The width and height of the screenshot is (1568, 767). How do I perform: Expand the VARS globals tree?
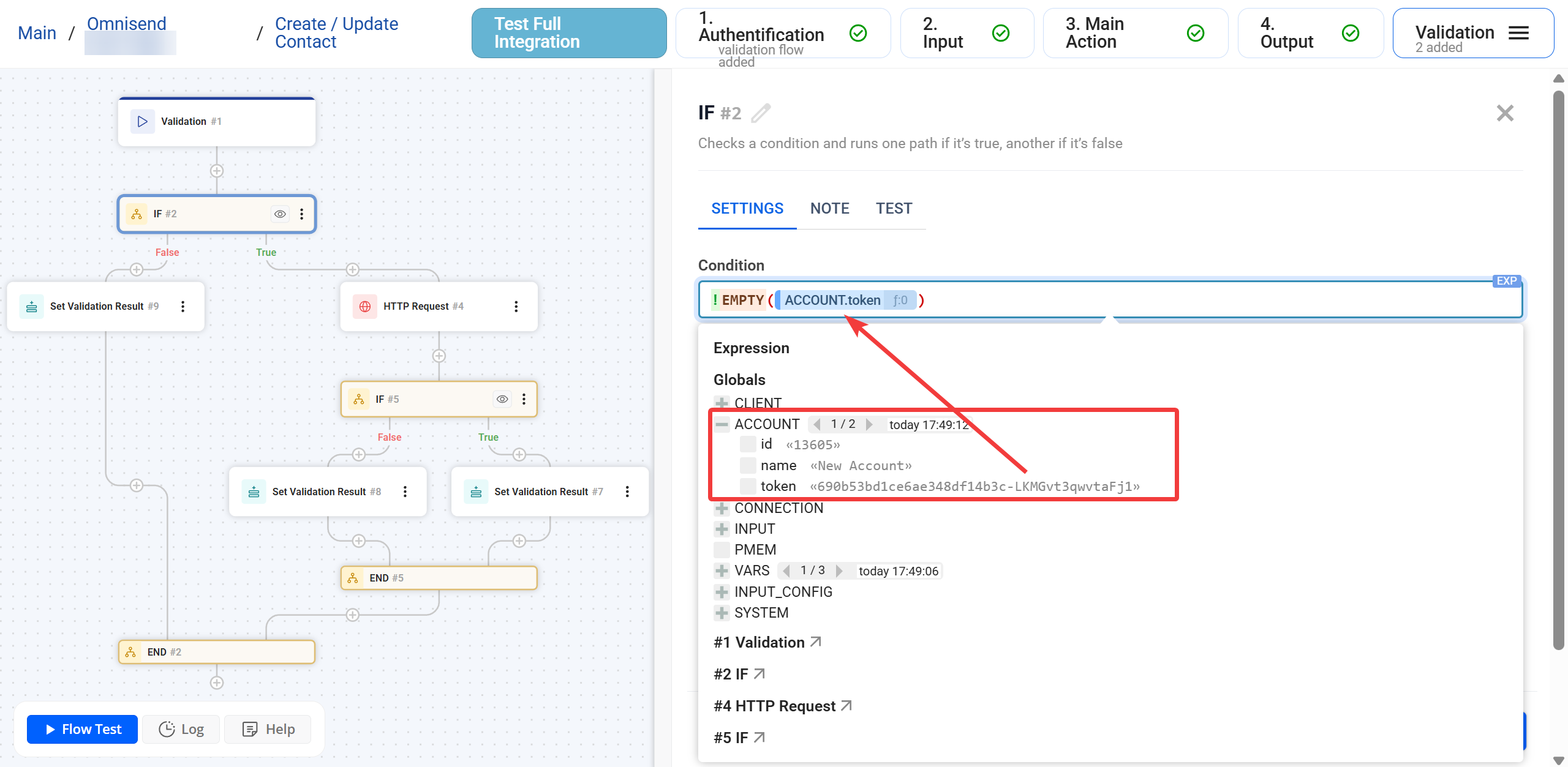[721, 571]
